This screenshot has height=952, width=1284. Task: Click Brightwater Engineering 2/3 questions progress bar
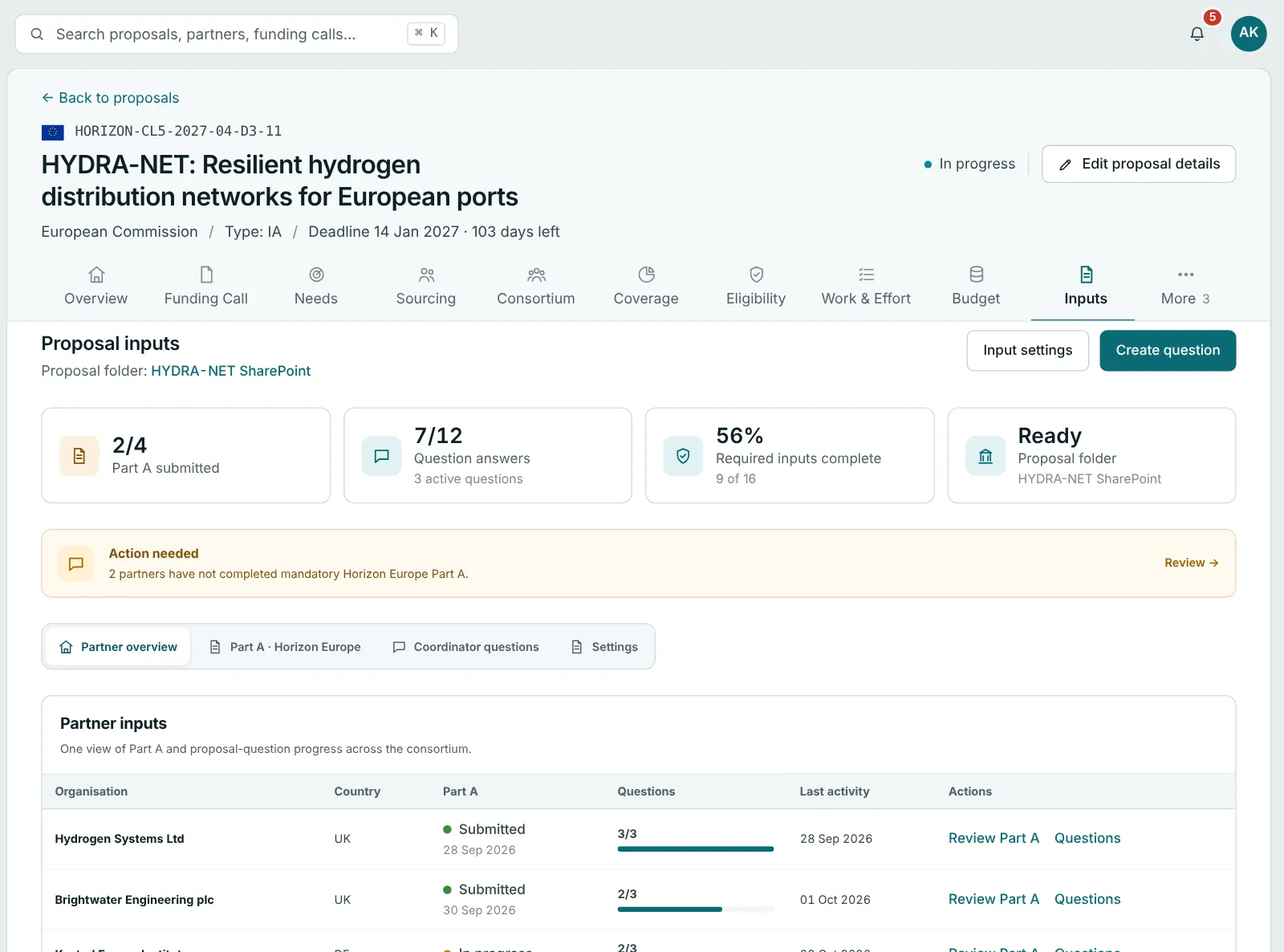pyautogui.click(x=696, y=909)
